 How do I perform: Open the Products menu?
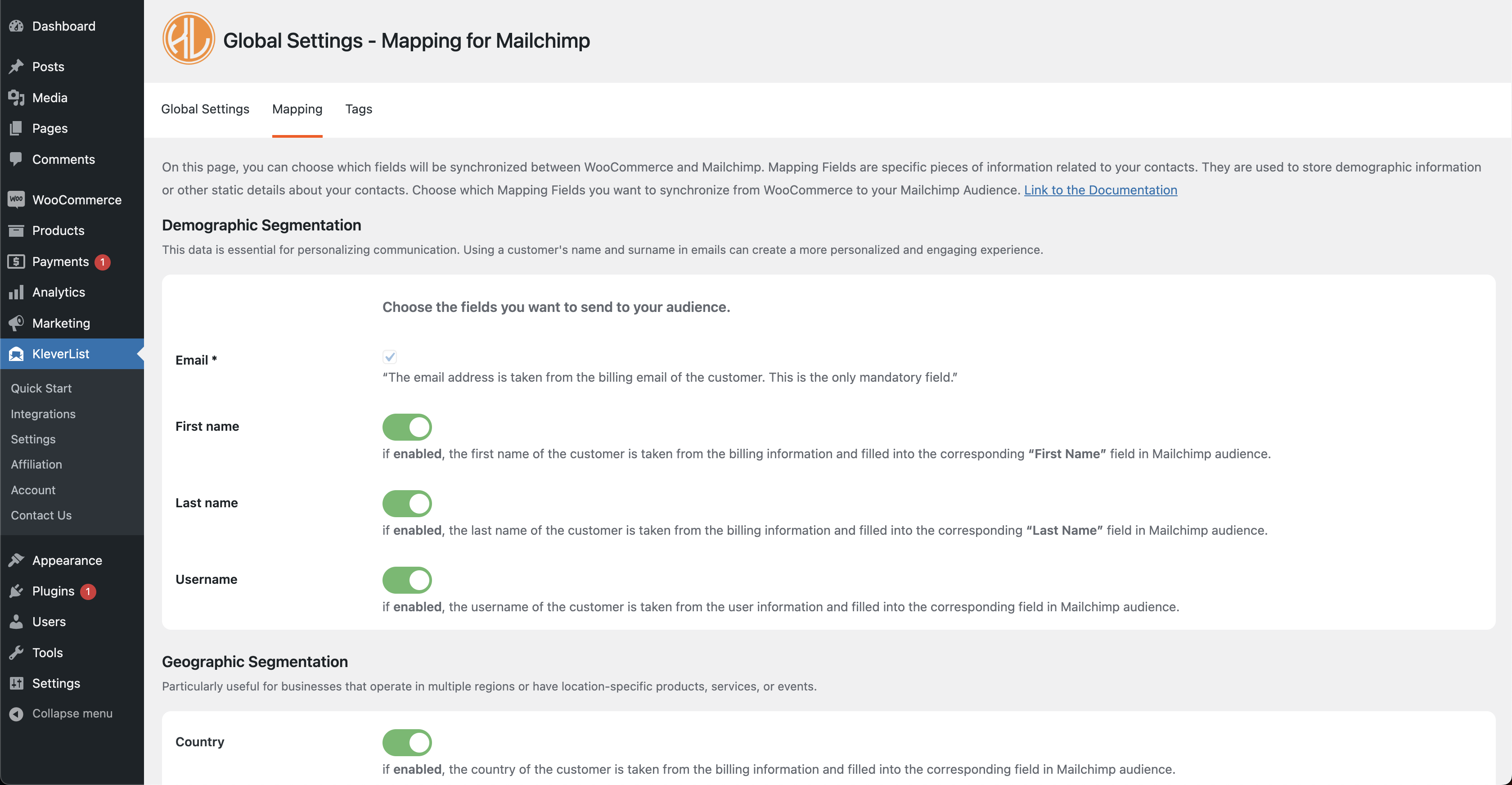point(58,230)
